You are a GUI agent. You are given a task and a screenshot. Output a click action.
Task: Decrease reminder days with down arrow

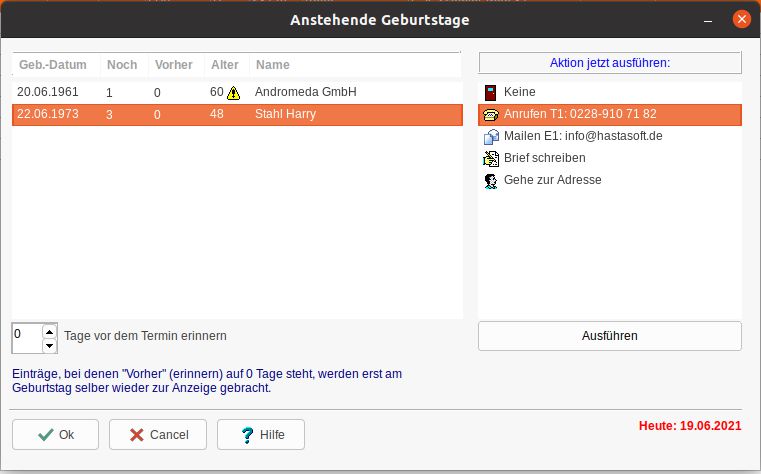point(50,345)
